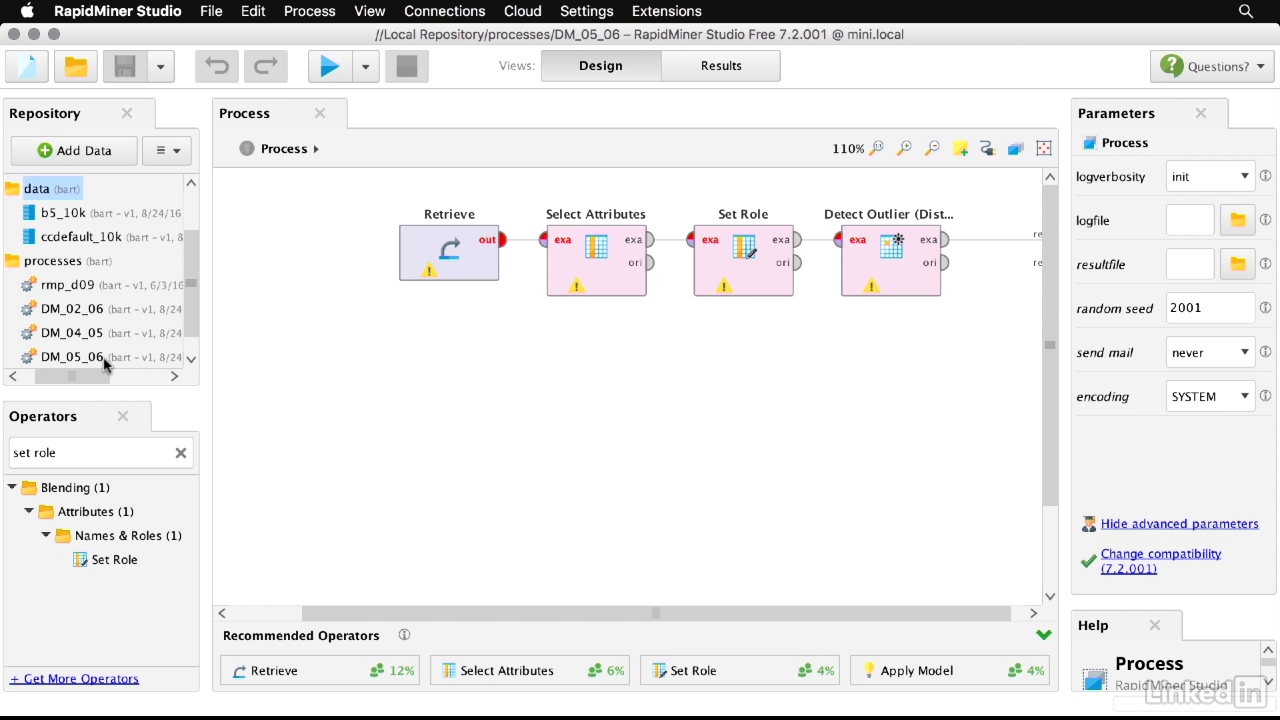Open the Extensions menu
Viewport: 1280px width, 720px height.
point(666,11)
